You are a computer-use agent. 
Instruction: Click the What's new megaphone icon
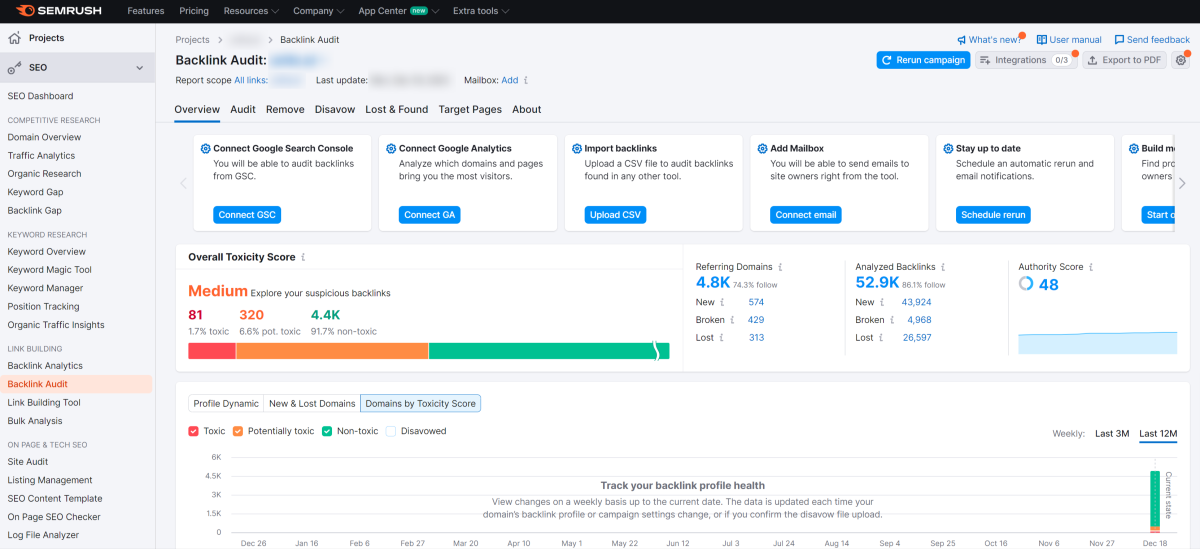(x=961, y=40)
